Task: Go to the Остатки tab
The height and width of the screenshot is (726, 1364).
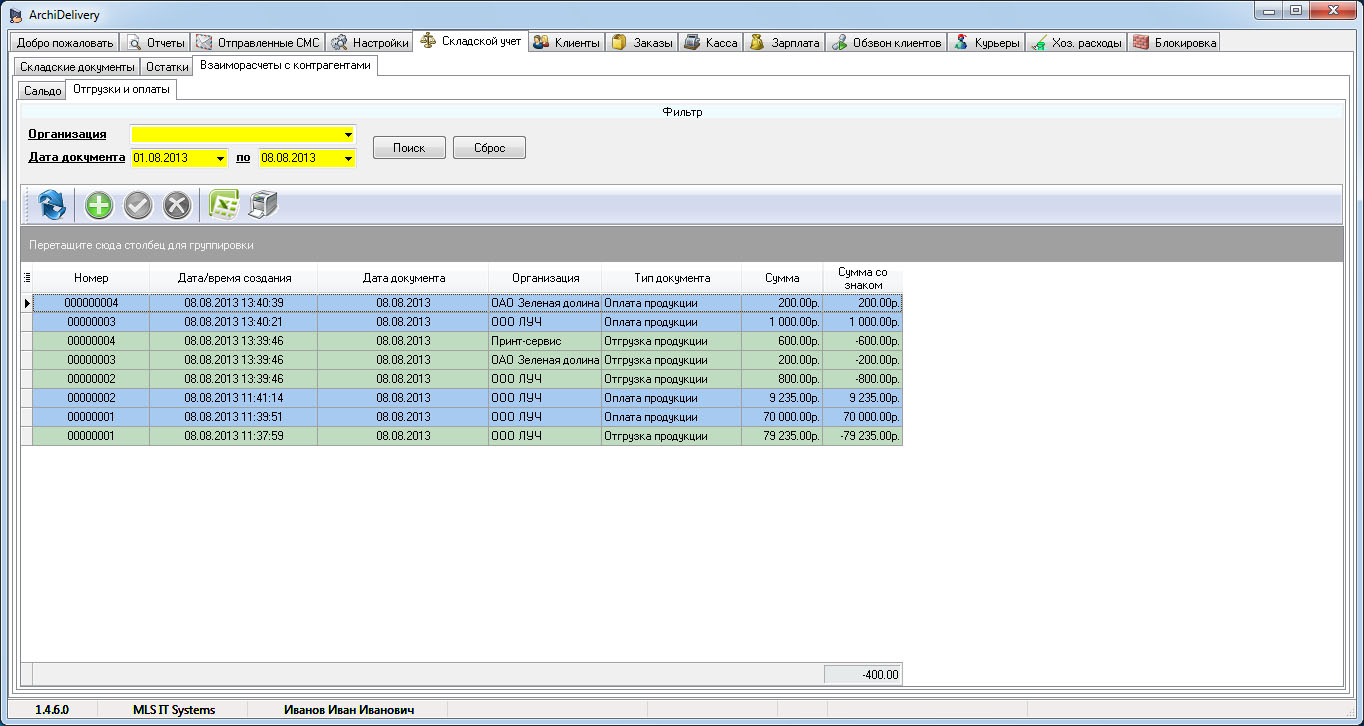Action: click(x=167, y=67)
